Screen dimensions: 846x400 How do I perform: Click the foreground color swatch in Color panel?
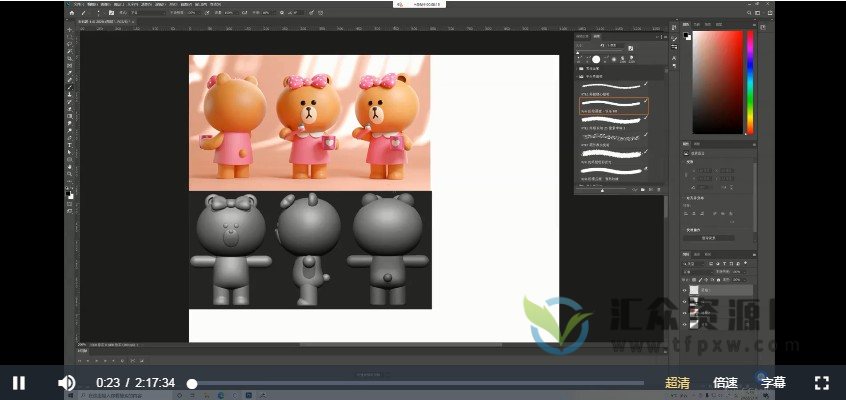pos(686,35)
